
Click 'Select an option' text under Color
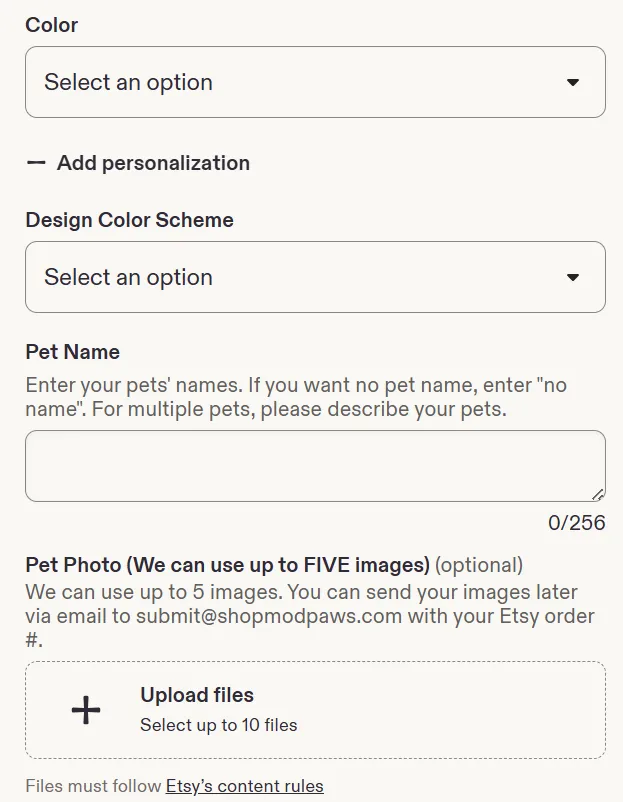(128, 82)
